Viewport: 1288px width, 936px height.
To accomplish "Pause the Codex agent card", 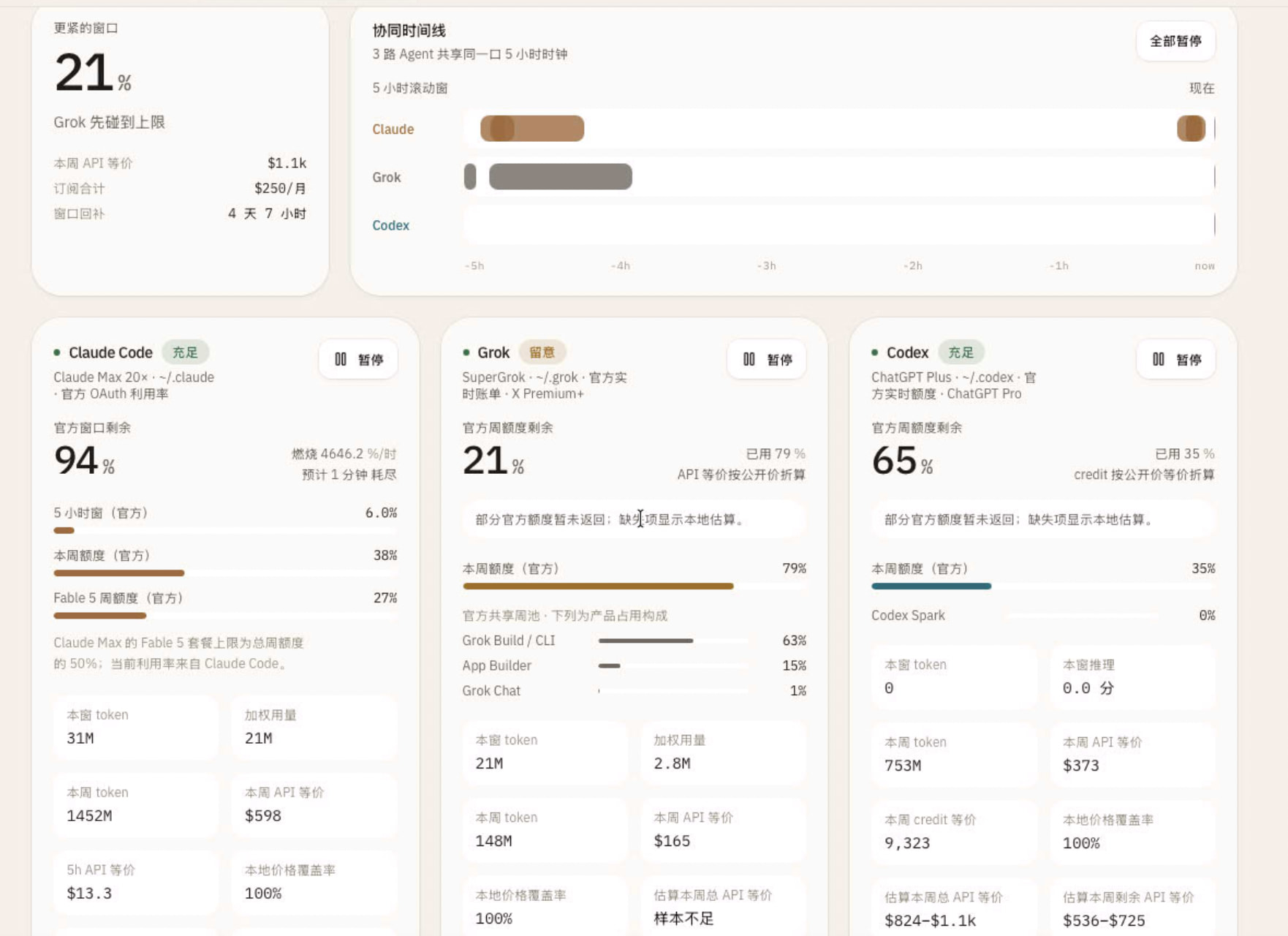I will (x=1176, y=359).
